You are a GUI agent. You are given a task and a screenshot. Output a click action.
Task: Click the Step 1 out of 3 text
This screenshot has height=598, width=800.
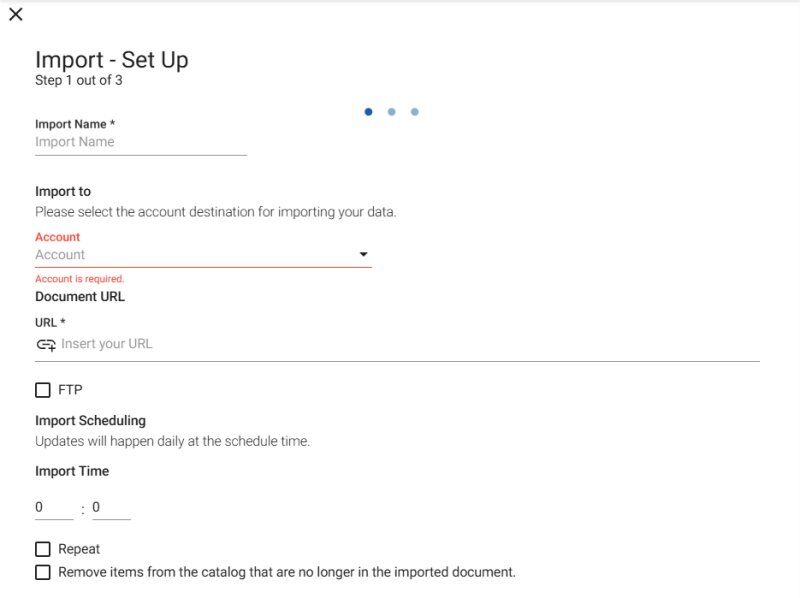[79, 81]
